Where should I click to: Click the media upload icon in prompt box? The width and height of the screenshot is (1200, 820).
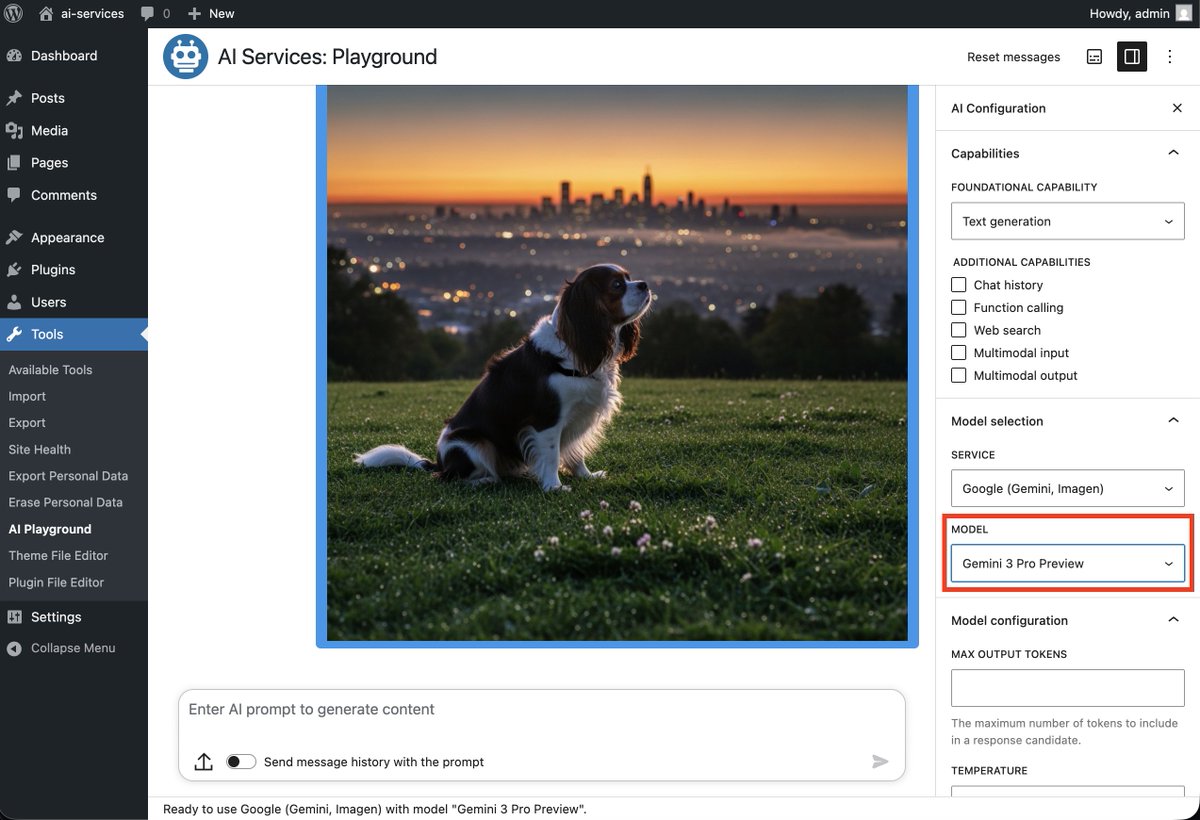(203, 761)
